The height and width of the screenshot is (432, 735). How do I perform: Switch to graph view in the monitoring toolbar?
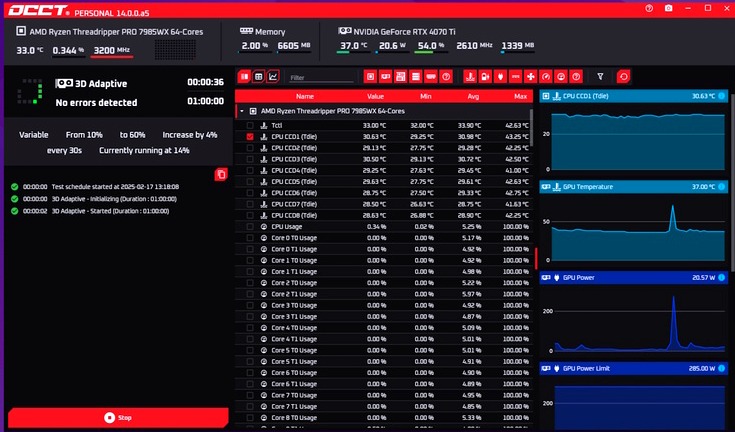click(x=274, y=76)
